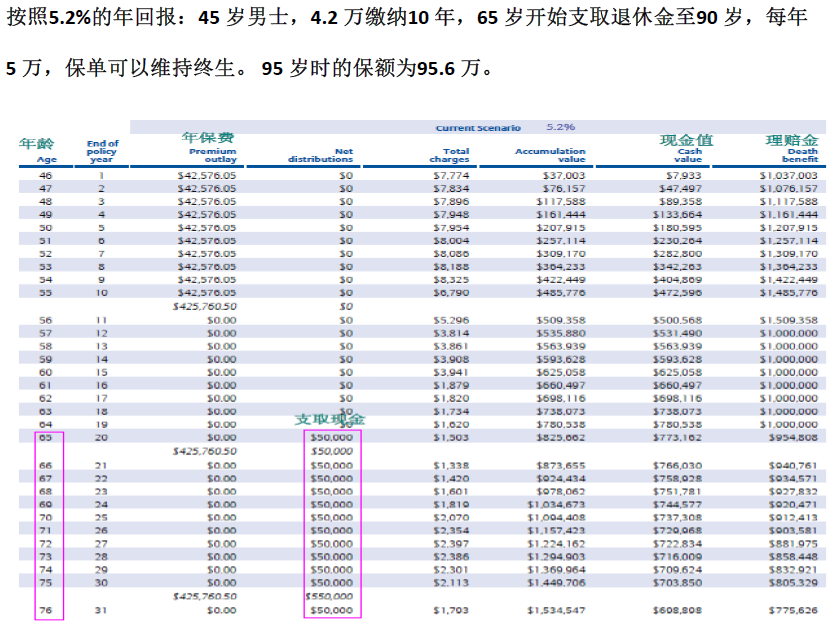Select death benefit $775,626
The width and height of the screenshot is (835, 630).
coord(793,611)
